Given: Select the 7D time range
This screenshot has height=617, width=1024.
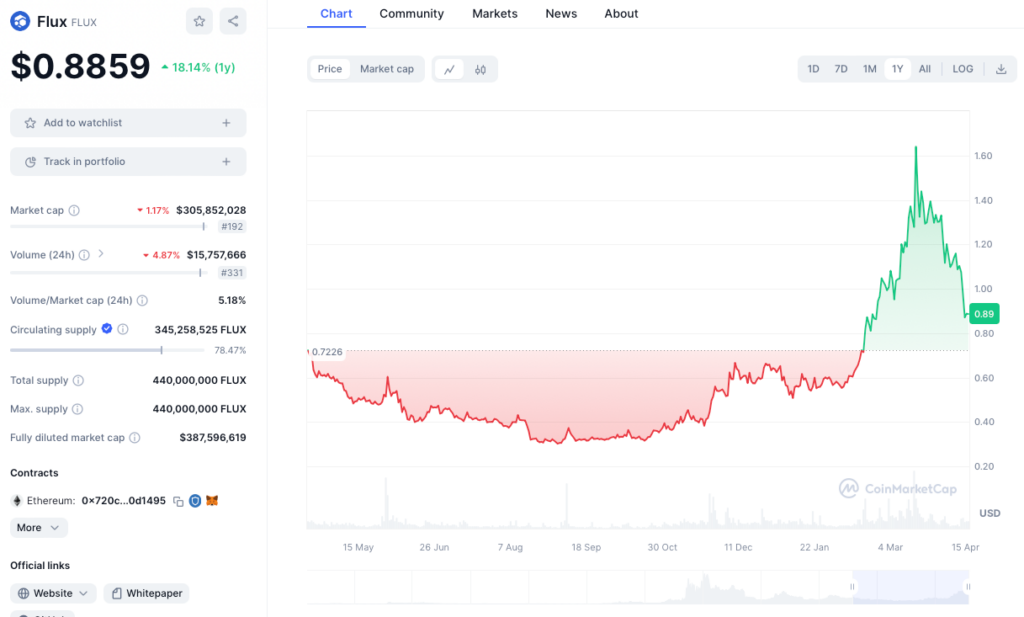Looking at the screenshot, I should click(x=841, y=69).
